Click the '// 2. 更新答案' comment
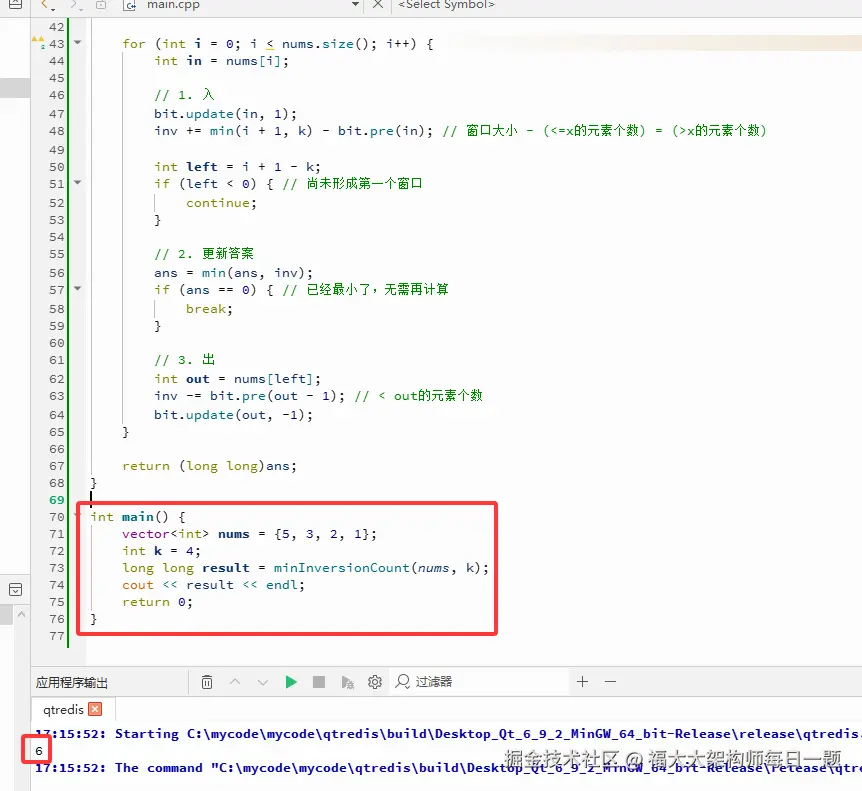This screenshot has height=791, width=862. click(204, 253)
